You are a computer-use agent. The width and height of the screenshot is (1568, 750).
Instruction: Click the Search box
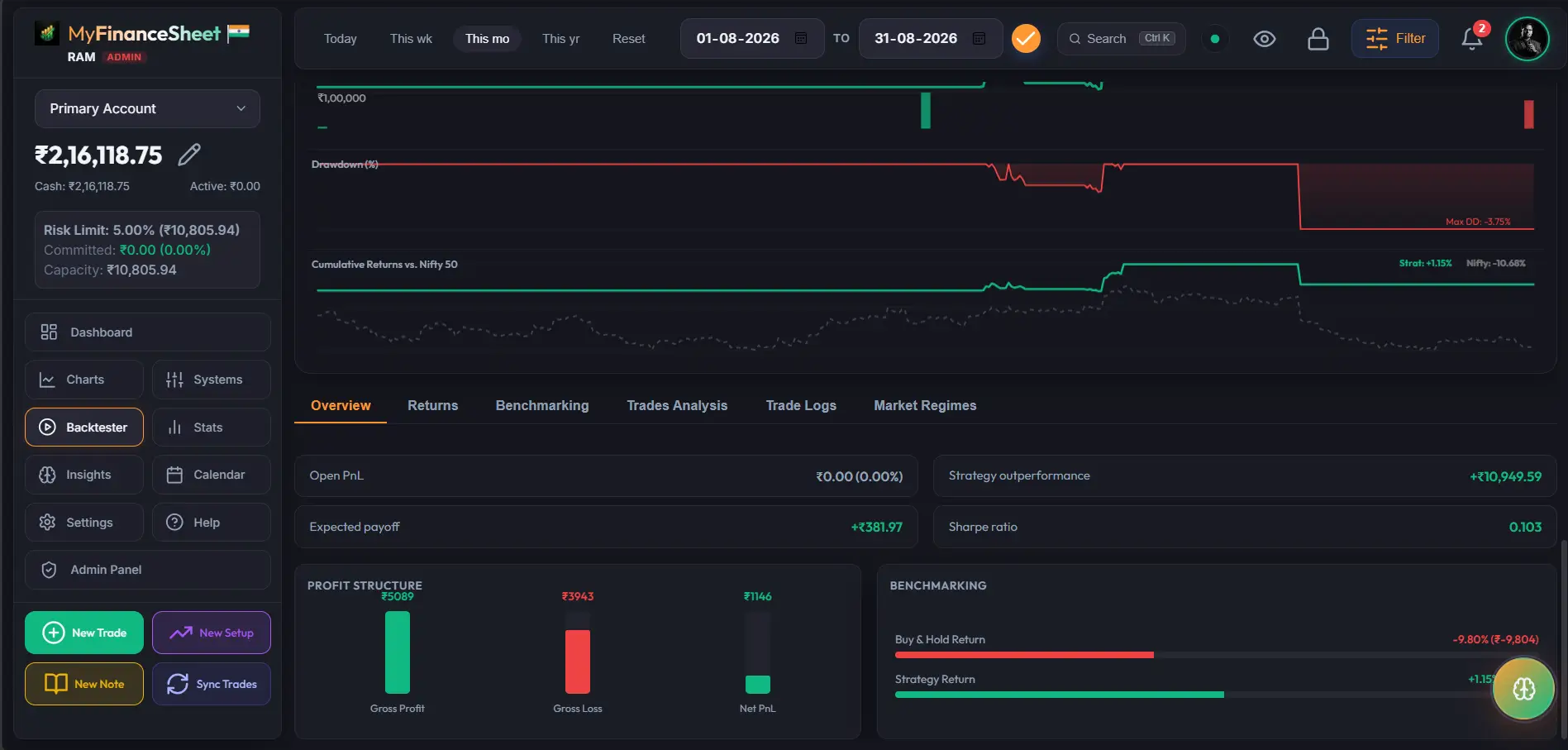tap(1121, 38)
